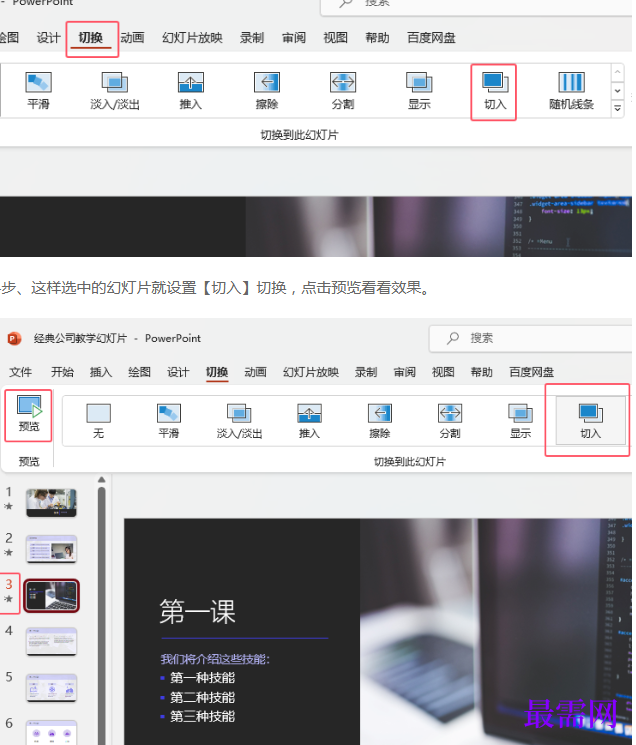Image resolution: width=636 pixels, height=745 pixels.
Task: Open the 审阅 tab in upper ribbon
Action: [294, 38]
